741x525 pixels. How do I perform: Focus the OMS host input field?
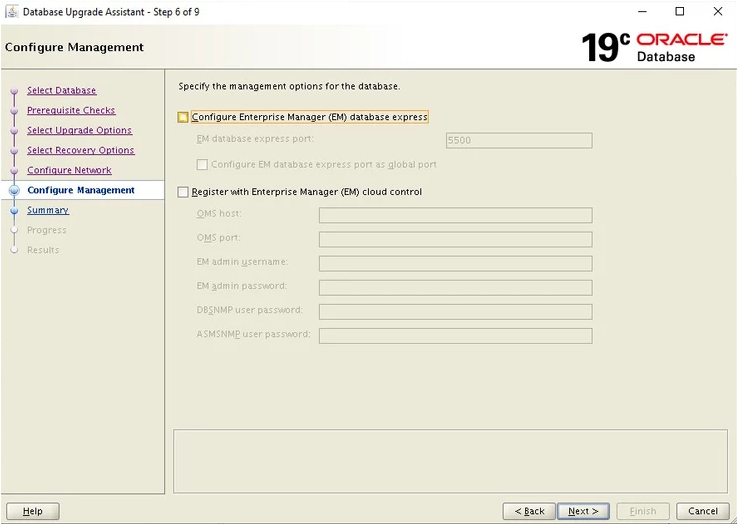point(456,215)
